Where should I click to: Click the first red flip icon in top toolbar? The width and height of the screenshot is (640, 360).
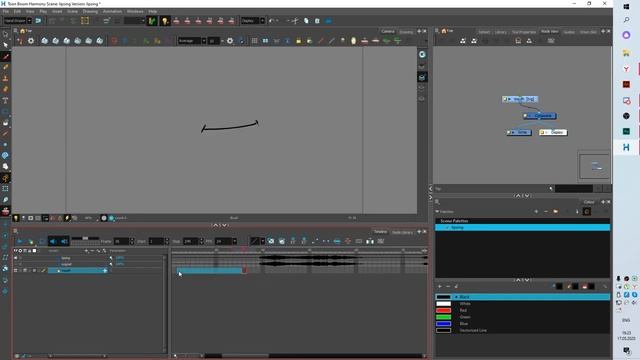(x=176, y=21)
